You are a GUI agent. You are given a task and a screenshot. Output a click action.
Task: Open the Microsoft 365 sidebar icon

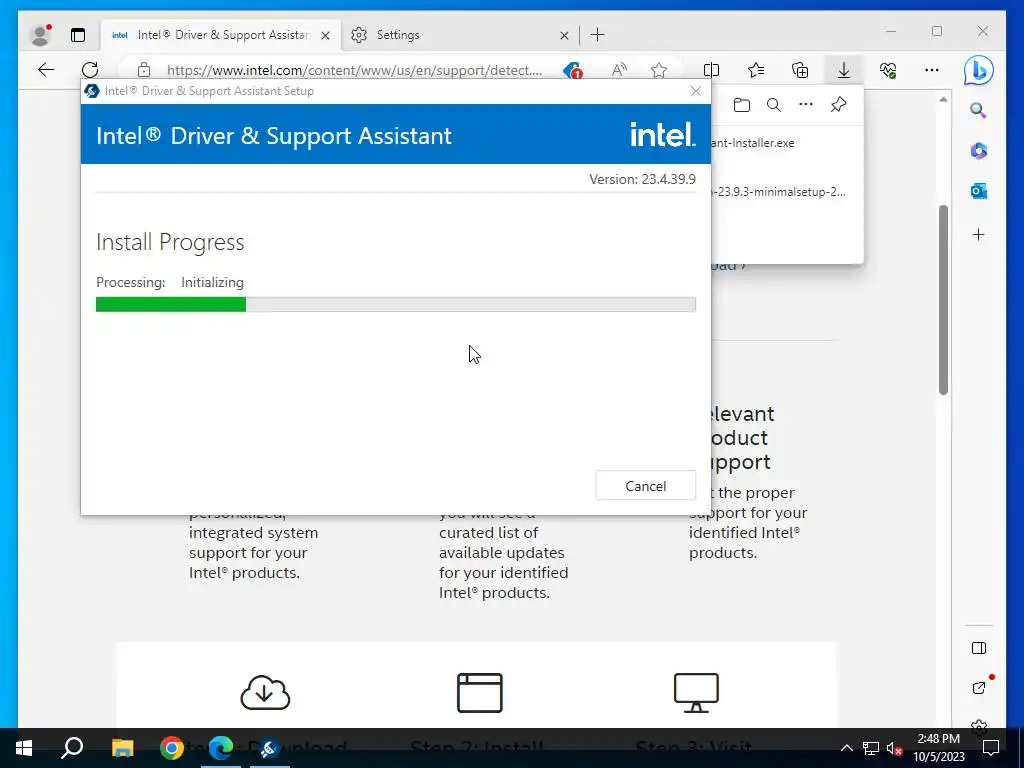tap(978, 151)
